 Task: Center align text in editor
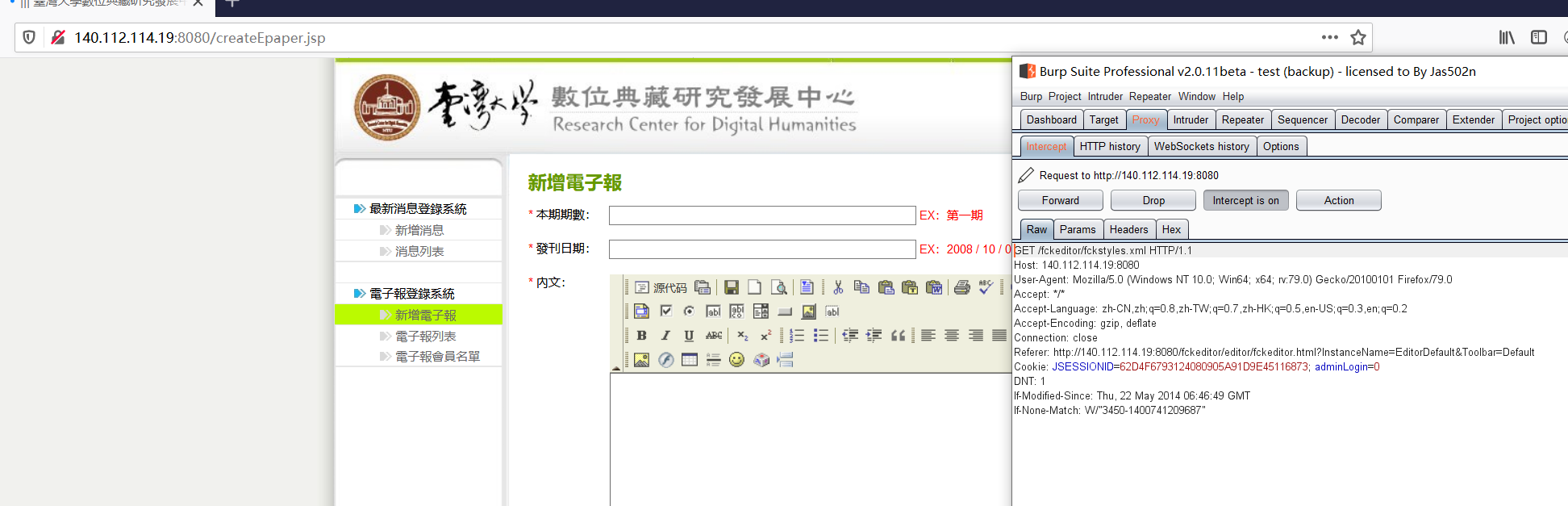(x=952, y=336)
